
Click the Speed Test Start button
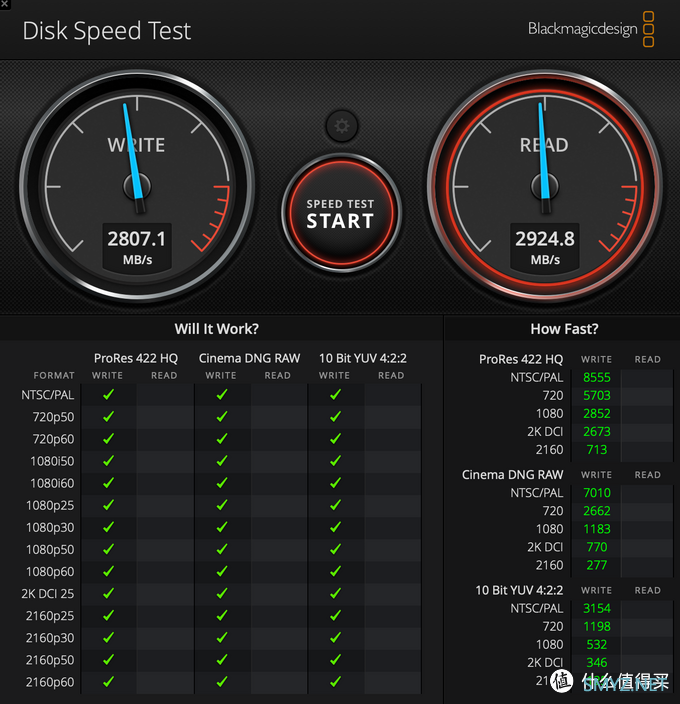[x=341, y=213]
